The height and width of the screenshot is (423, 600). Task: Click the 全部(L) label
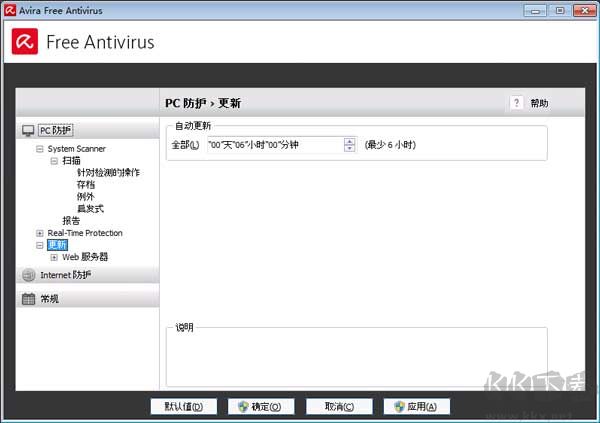pyautogui.click(x=185, y=145)
